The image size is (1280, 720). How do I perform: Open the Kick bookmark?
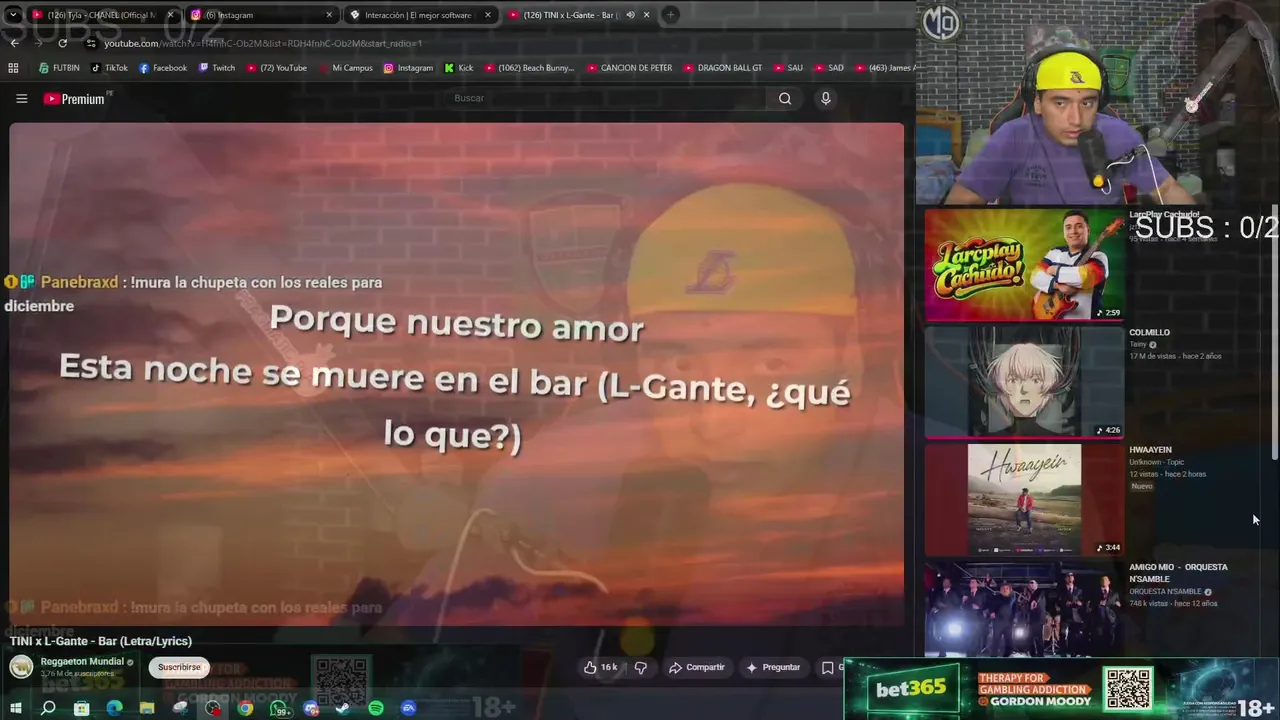(x=459, y=68)
